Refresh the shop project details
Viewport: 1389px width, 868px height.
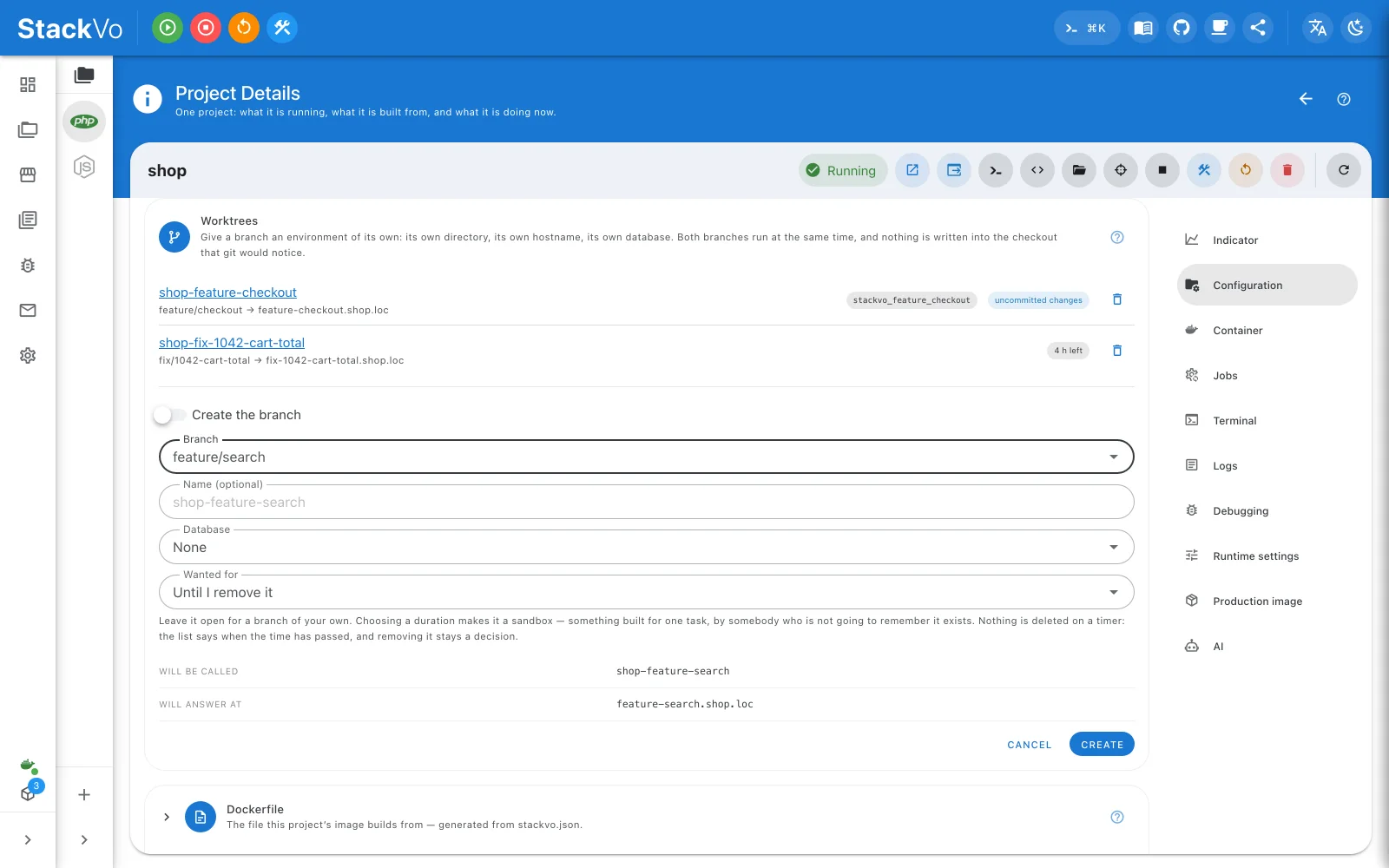coord(1344,170)
